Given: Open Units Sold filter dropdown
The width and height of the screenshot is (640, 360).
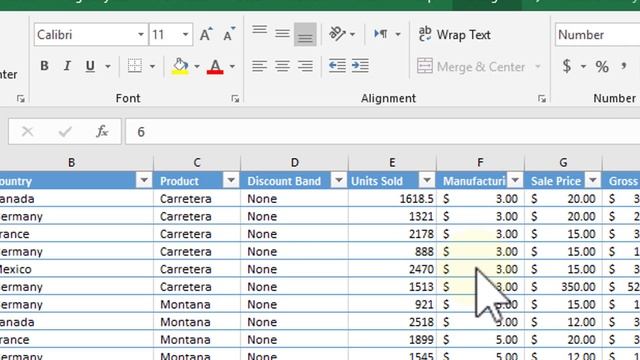Looking at the screenshot, I should point(427,180).
